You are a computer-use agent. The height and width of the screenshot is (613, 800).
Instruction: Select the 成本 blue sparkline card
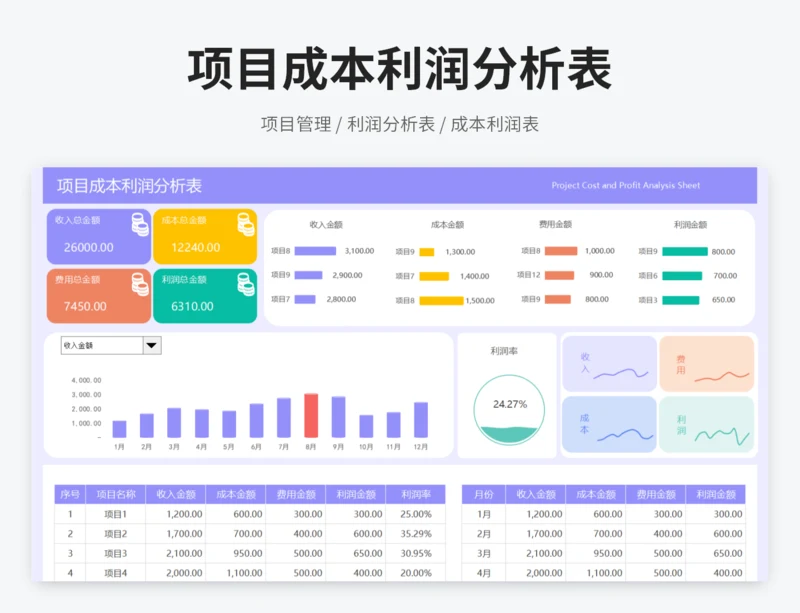tap(609, 425)
